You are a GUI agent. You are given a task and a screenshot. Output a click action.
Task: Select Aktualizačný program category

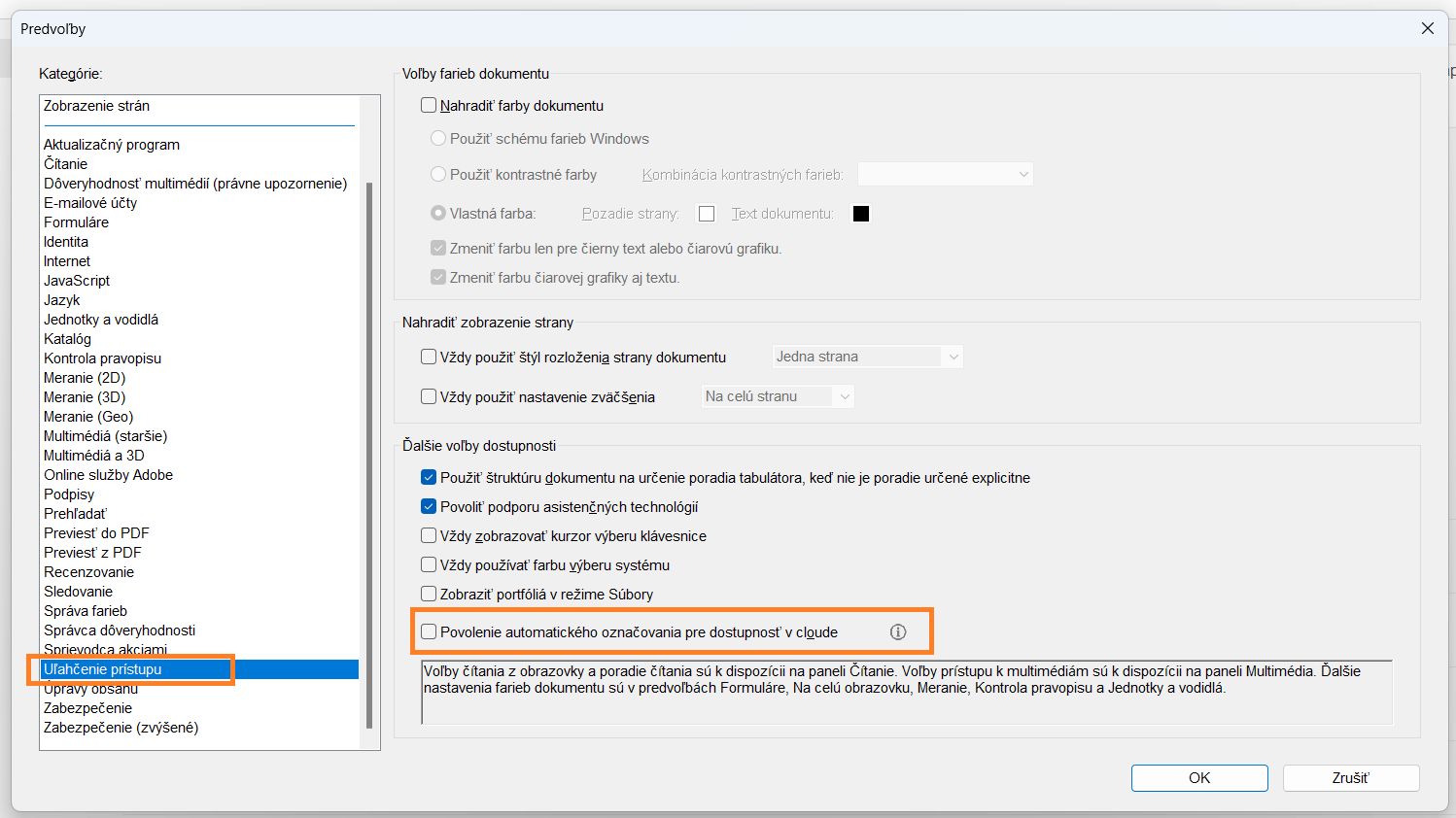[112, 145]
